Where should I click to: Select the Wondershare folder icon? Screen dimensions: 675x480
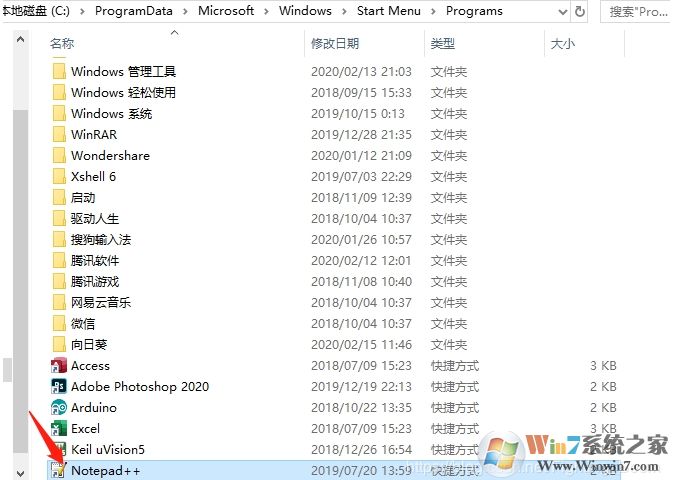point(59,155)
